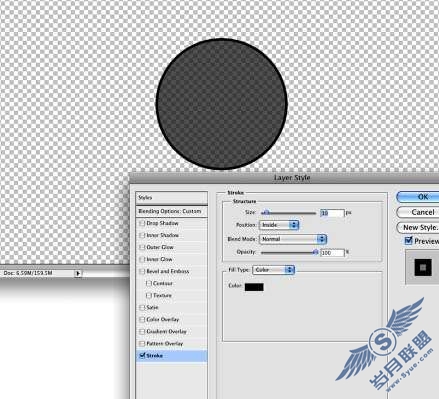Select the Gradient Overlay row label
439x399 pixels.
(166, 331)
